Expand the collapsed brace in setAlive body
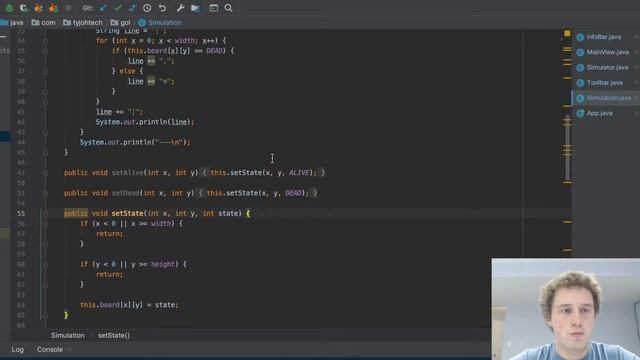 205,173
